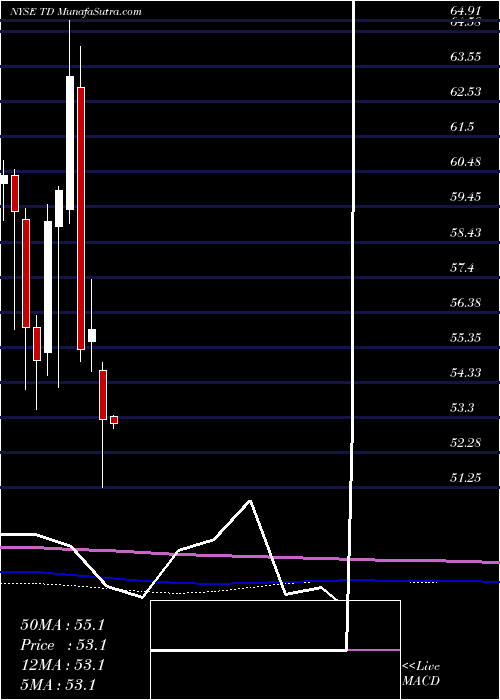Click the 5MA : 53.1 reading
This screenshot has height=700, width=500.
[58, 684]
